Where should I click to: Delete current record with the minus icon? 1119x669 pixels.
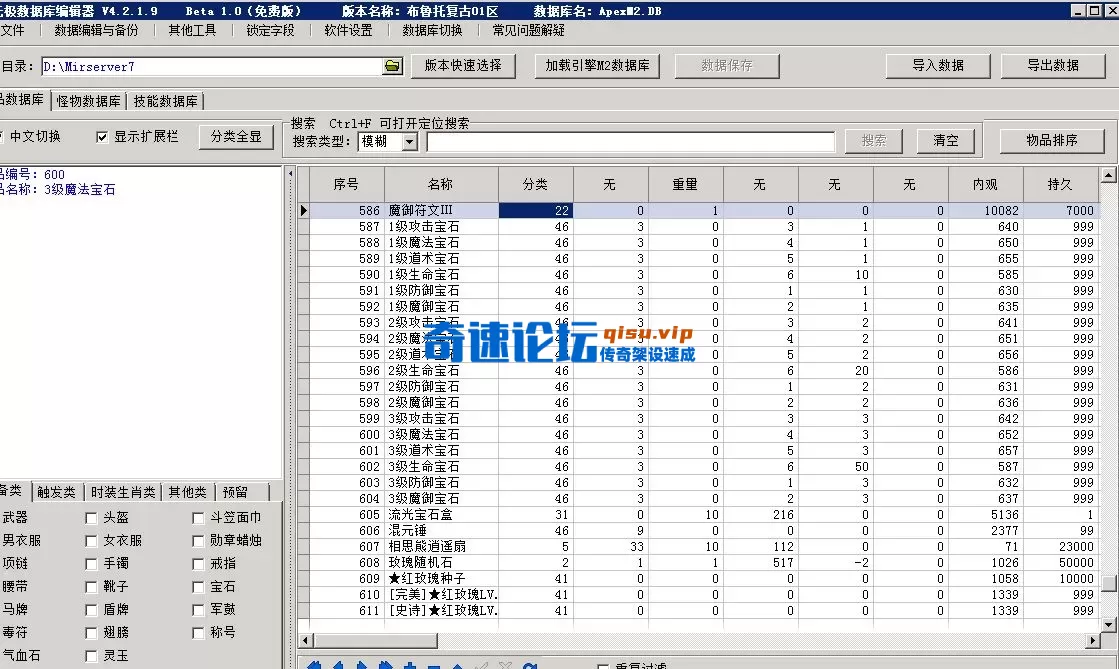click(x=436, y=663)
